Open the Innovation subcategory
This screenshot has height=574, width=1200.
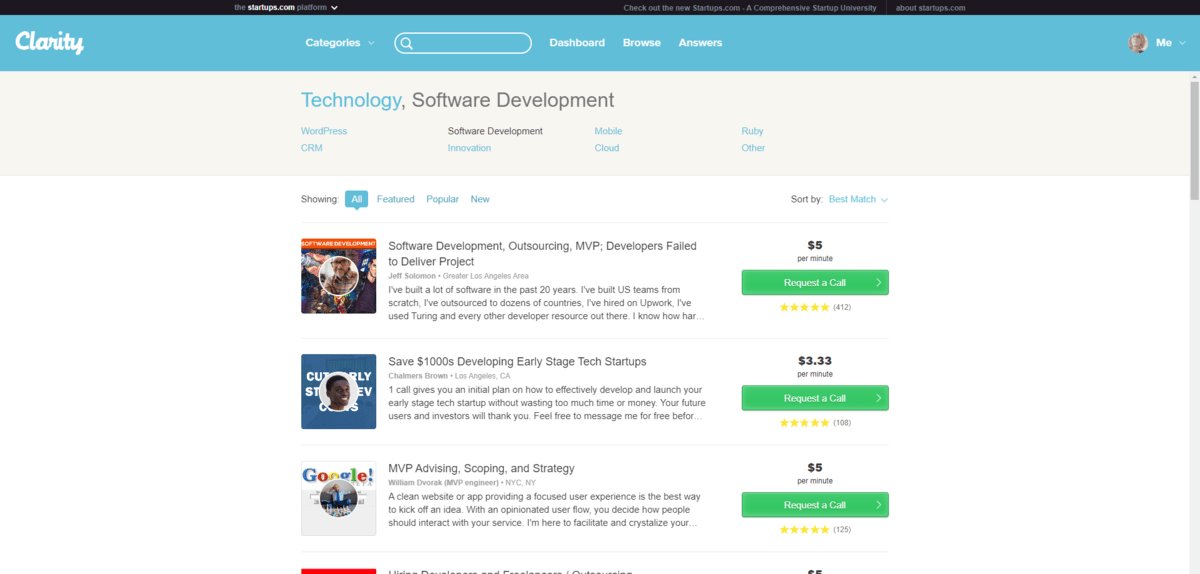[x=470, y=148]
